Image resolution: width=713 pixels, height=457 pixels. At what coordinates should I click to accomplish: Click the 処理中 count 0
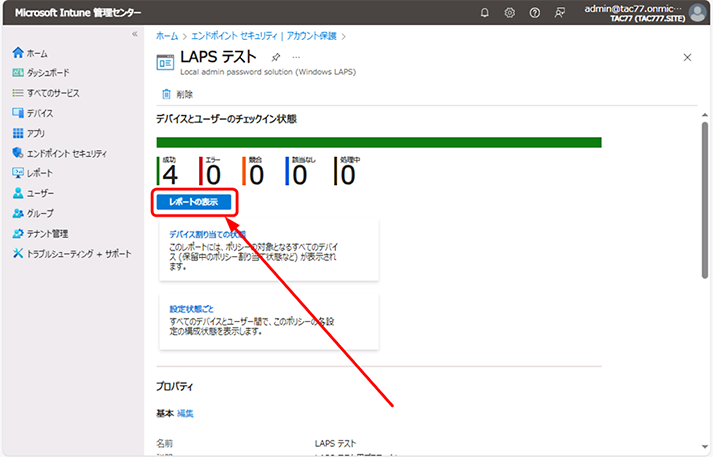347,175
